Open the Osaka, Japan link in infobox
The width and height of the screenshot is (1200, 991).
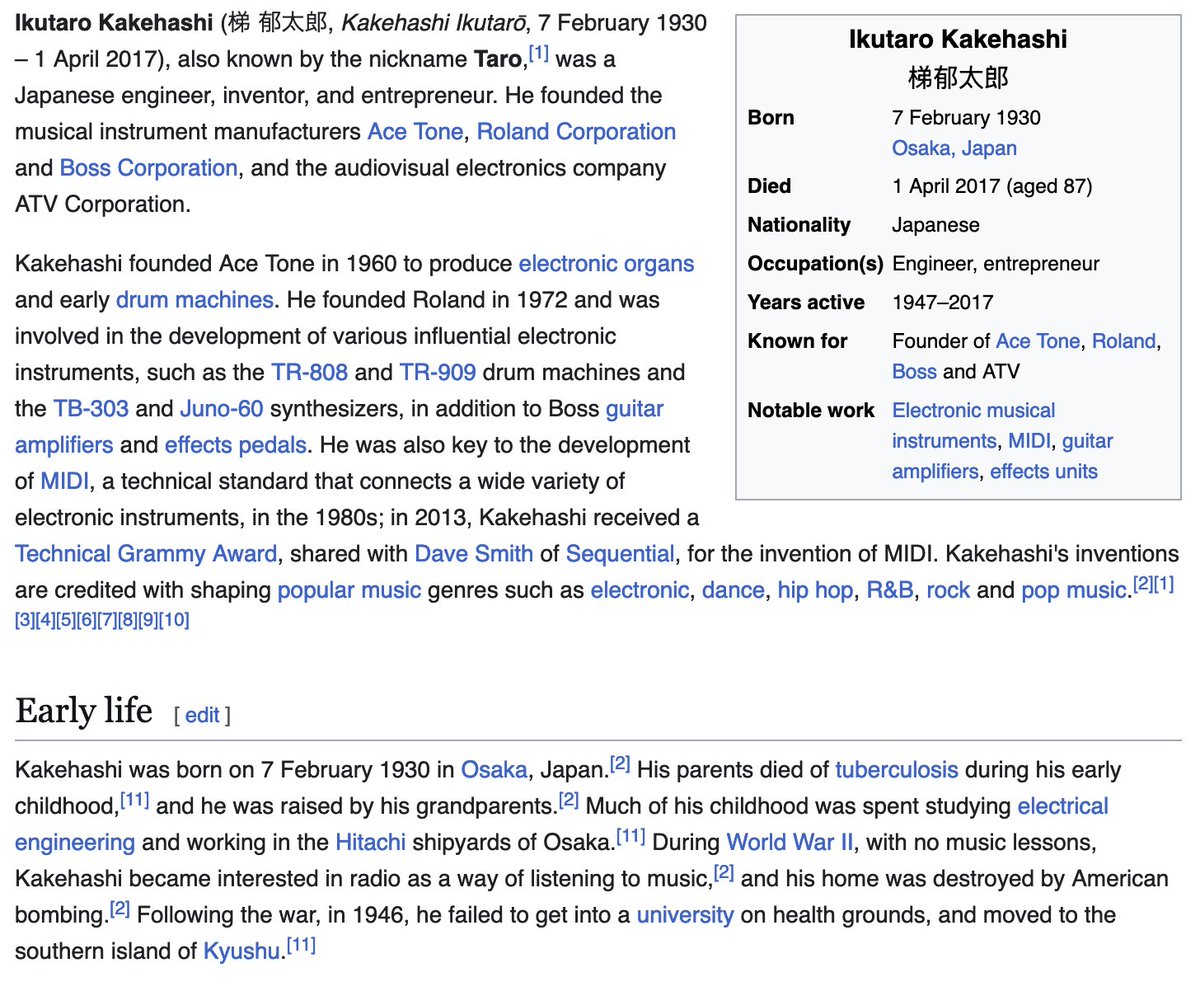[x=954, y=148]
